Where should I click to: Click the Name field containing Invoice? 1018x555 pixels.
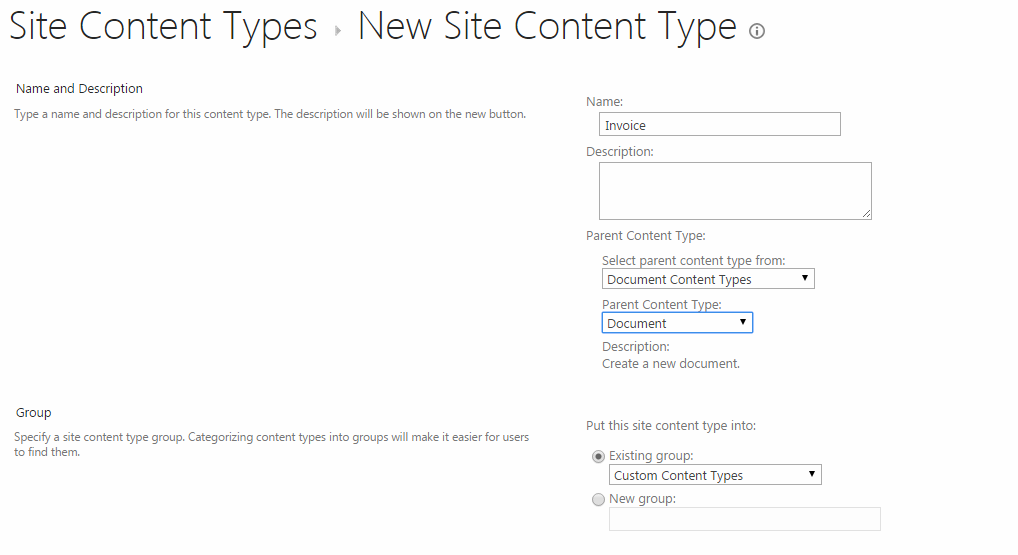click(719, 125)
